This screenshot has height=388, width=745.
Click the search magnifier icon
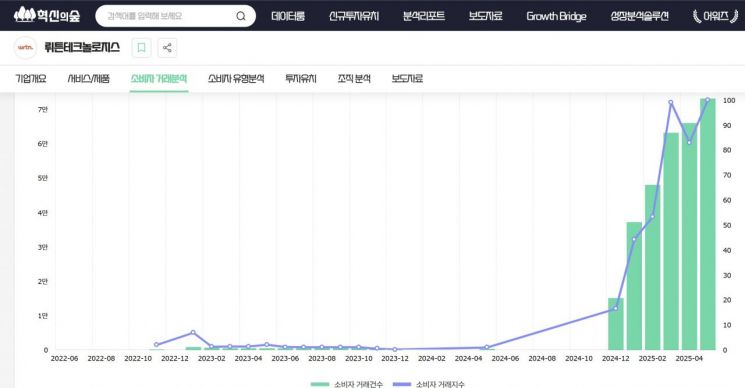coord(241,16)
